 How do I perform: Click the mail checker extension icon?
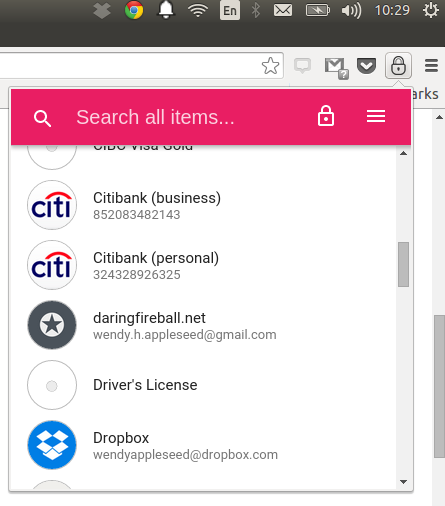coord(336,68)
